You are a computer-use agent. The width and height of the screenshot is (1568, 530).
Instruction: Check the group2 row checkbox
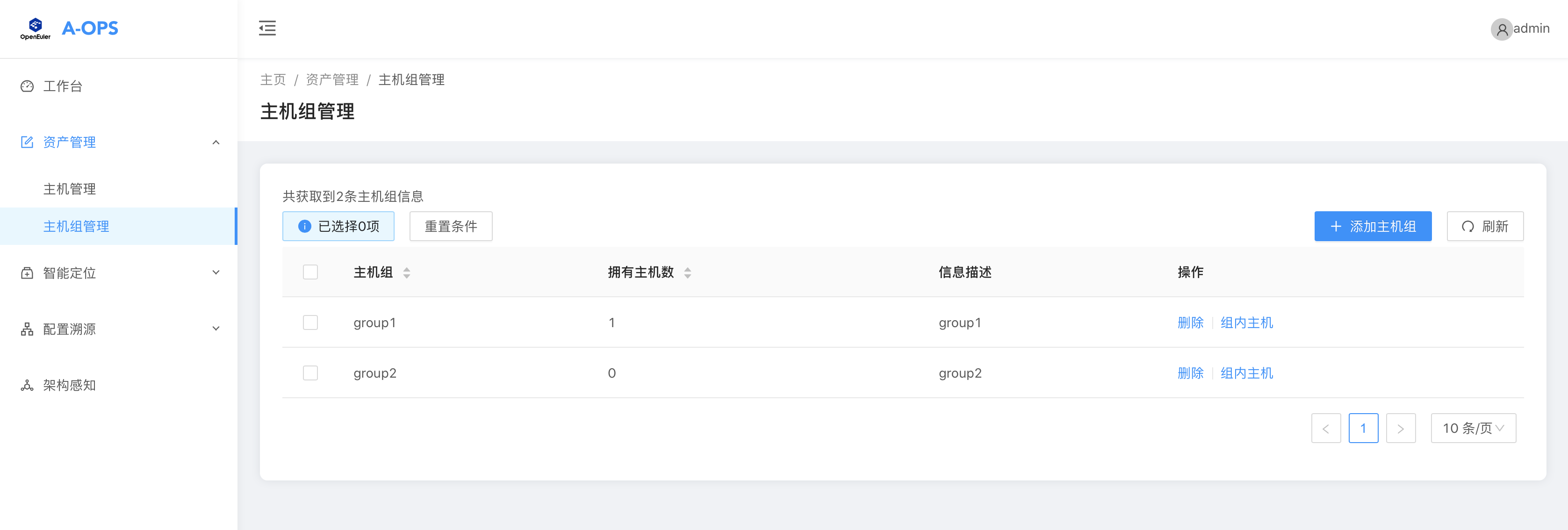(310, 373)
